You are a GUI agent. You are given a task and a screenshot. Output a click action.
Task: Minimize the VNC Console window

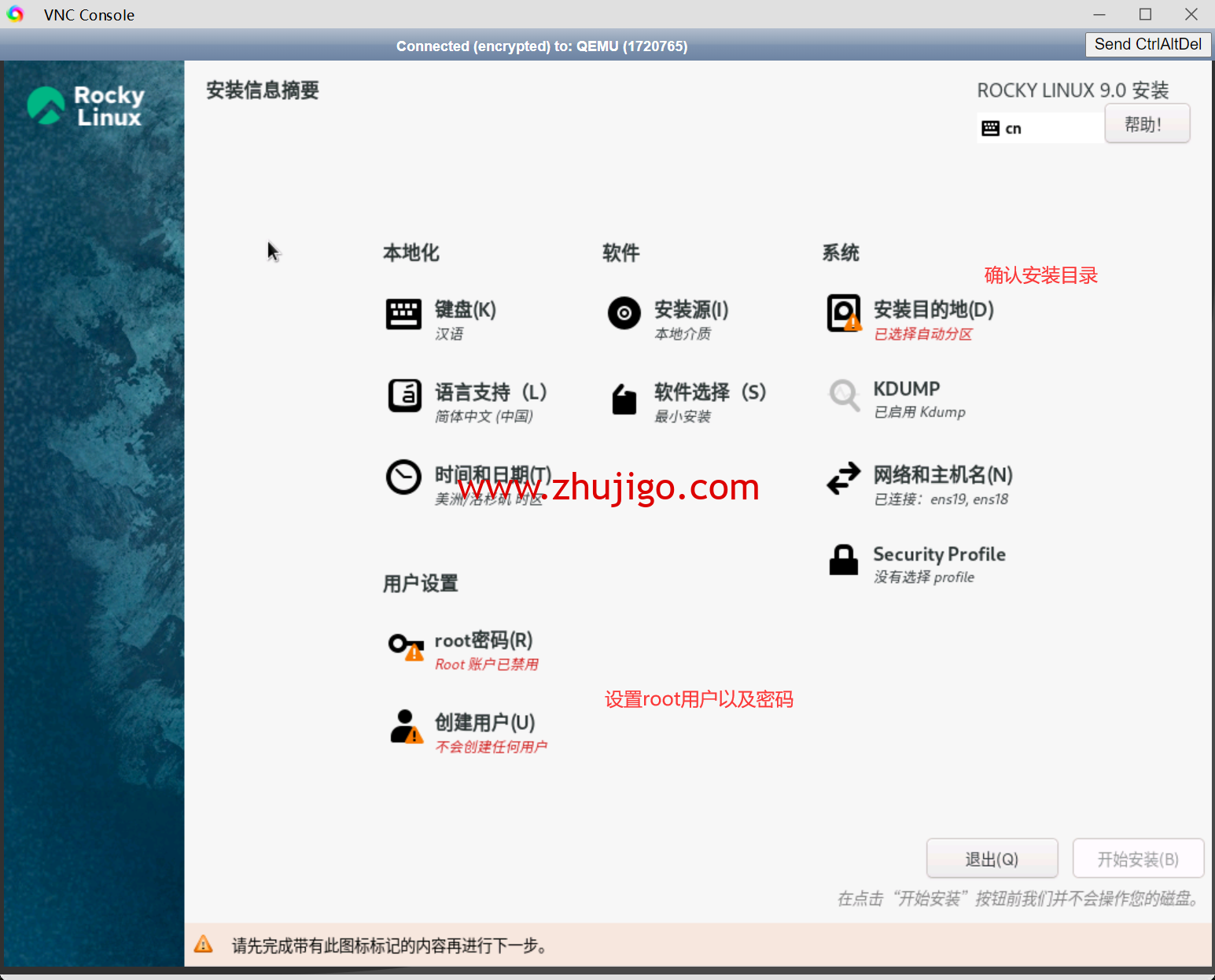coord(1099,14)
